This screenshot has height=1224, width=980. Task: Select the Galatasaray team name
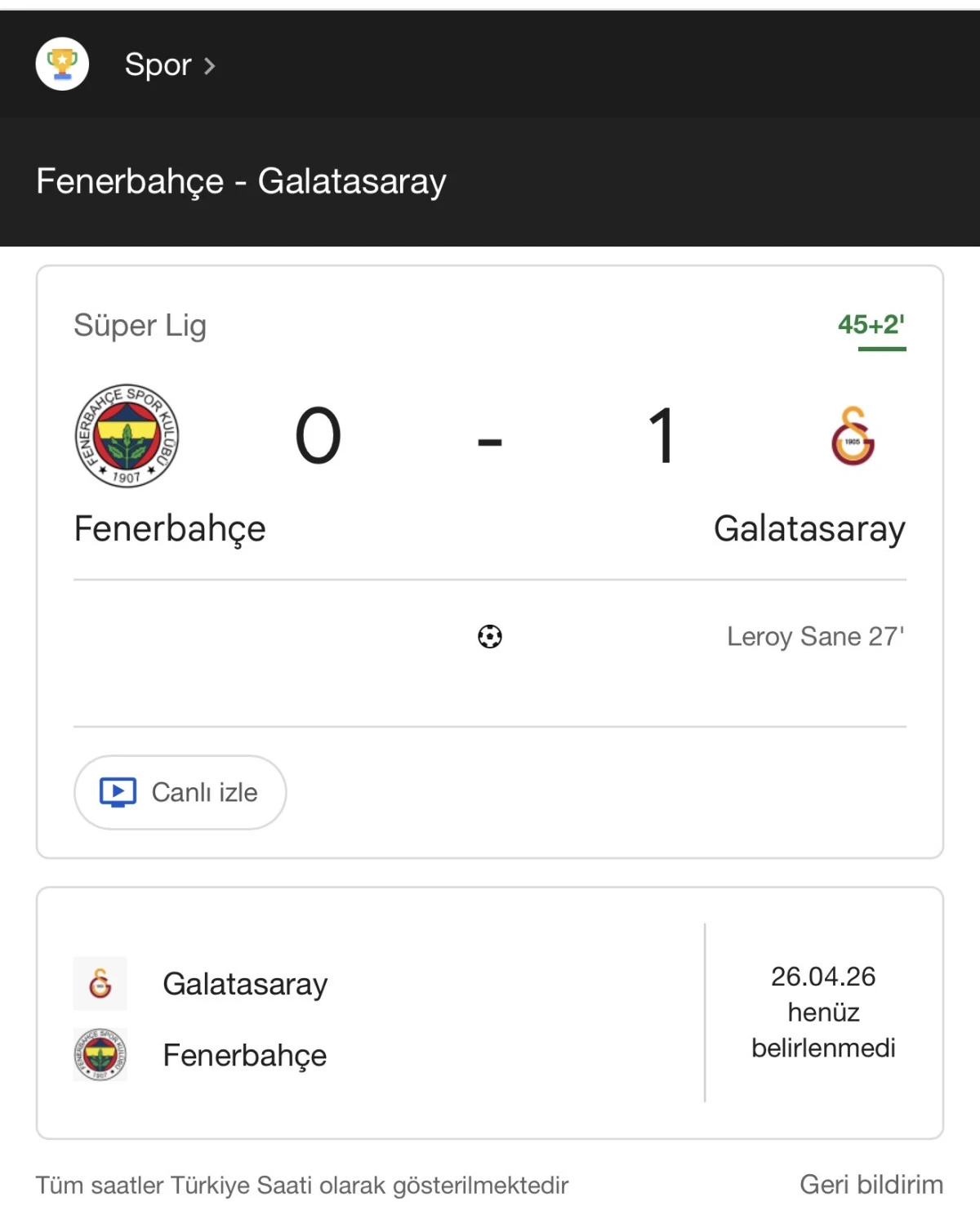810,529
